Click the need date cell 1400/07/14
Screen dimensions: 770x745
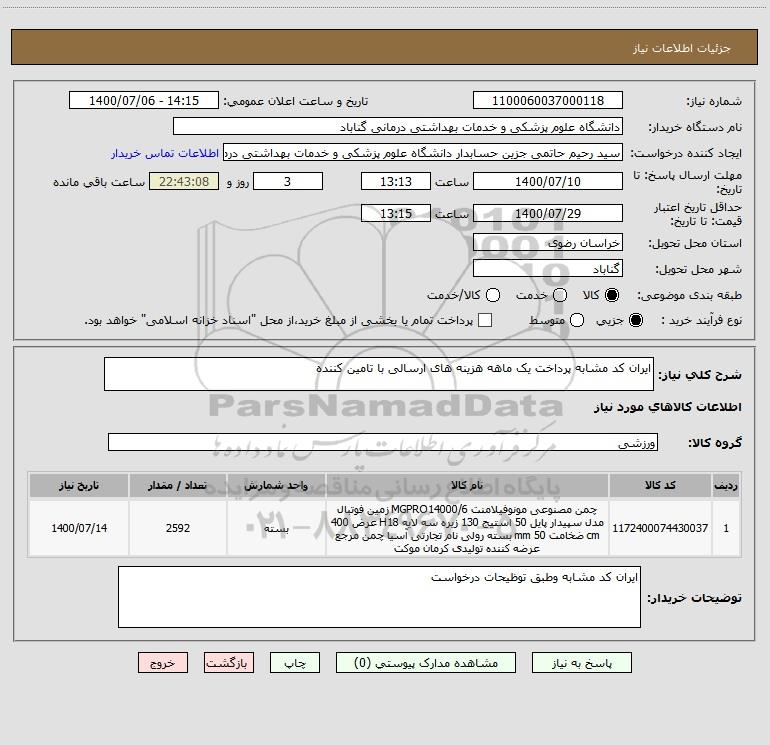point(79,528)
